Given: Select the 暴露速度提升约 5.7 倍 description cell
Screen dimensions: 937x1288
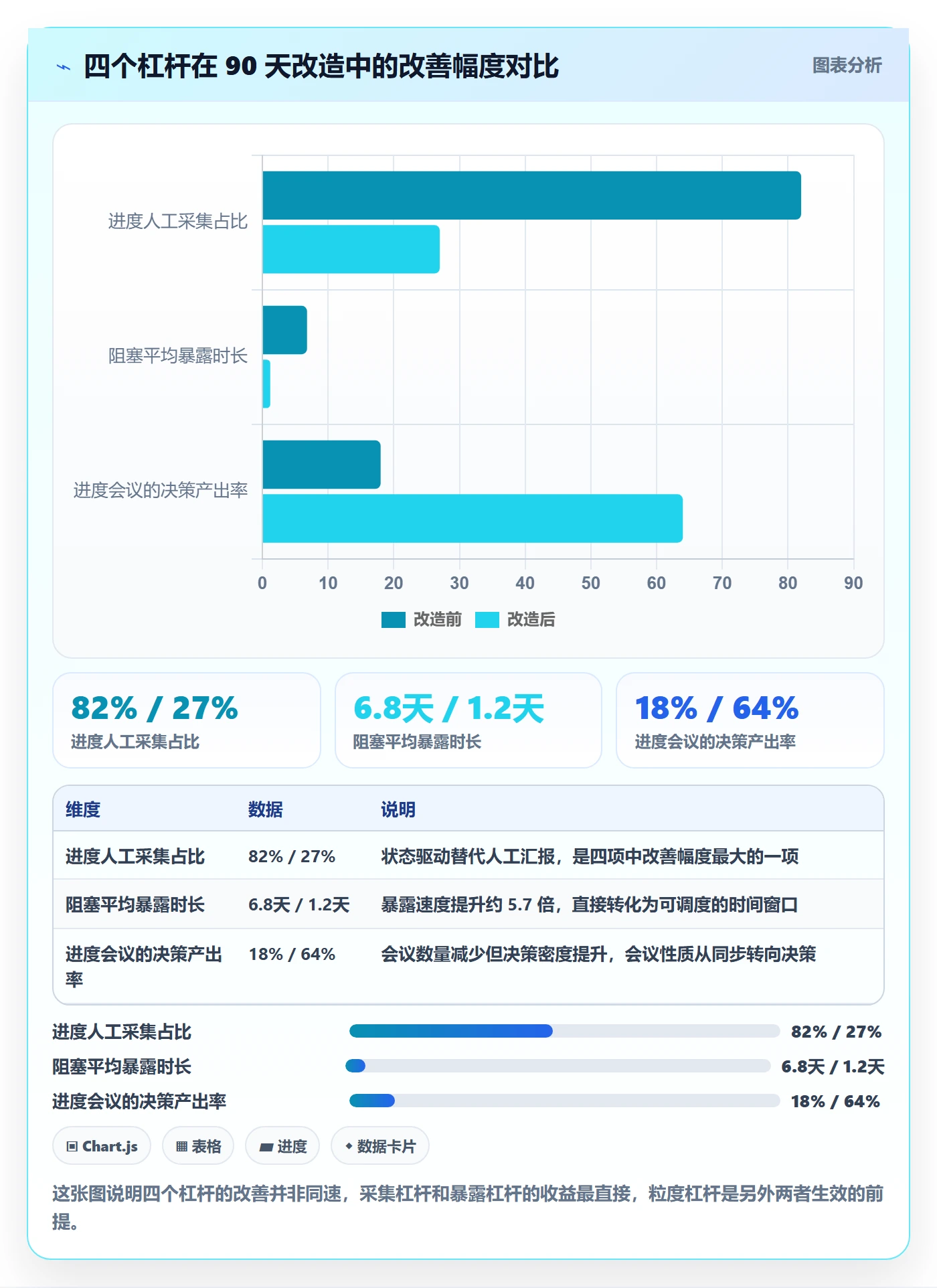Looking at the screenshot, I should (590, 905).
